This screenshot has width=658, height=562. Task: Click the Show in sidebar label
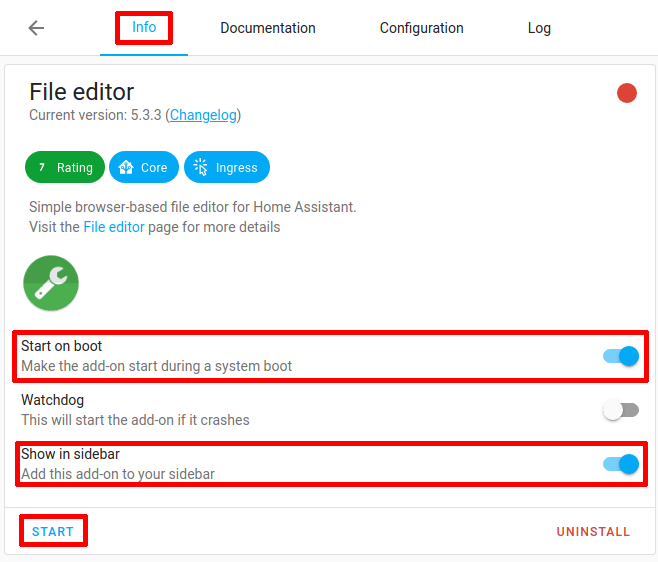click(x=70, y=454)
